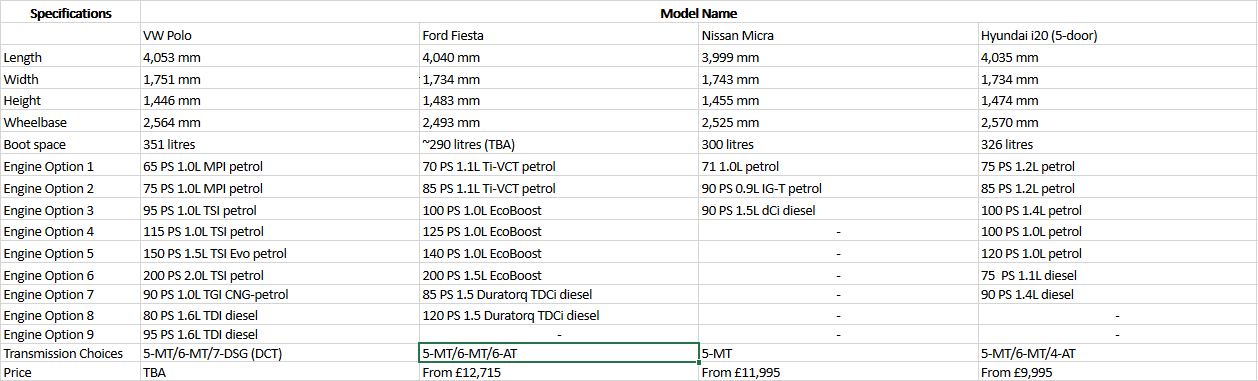Click the From £12,715 price cell
This screenshot has width=1258, height=381.
[x=559, y=372]
